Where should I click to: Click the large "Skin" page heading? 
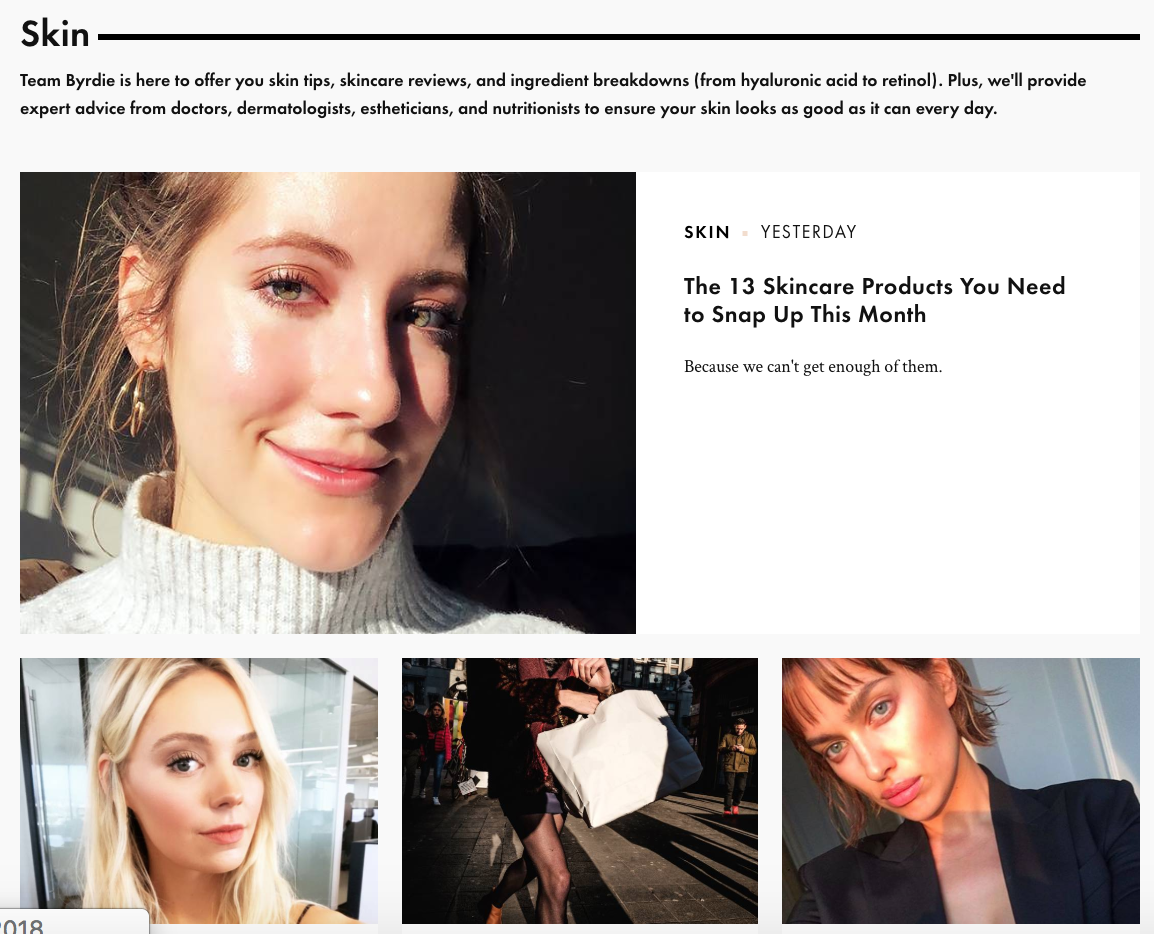54,34
